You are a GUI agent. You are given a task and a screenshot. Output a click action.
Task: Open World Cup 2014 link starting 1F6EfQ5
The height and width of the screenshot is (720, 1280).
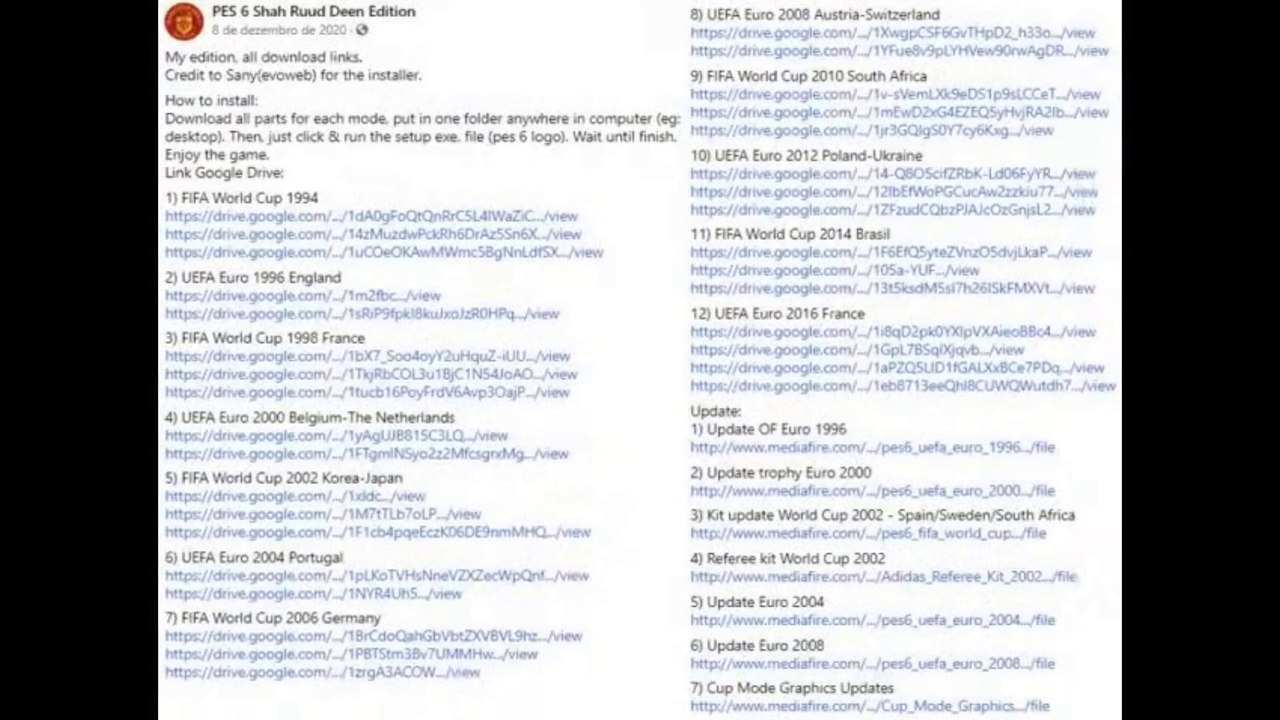tap(891, 252)
